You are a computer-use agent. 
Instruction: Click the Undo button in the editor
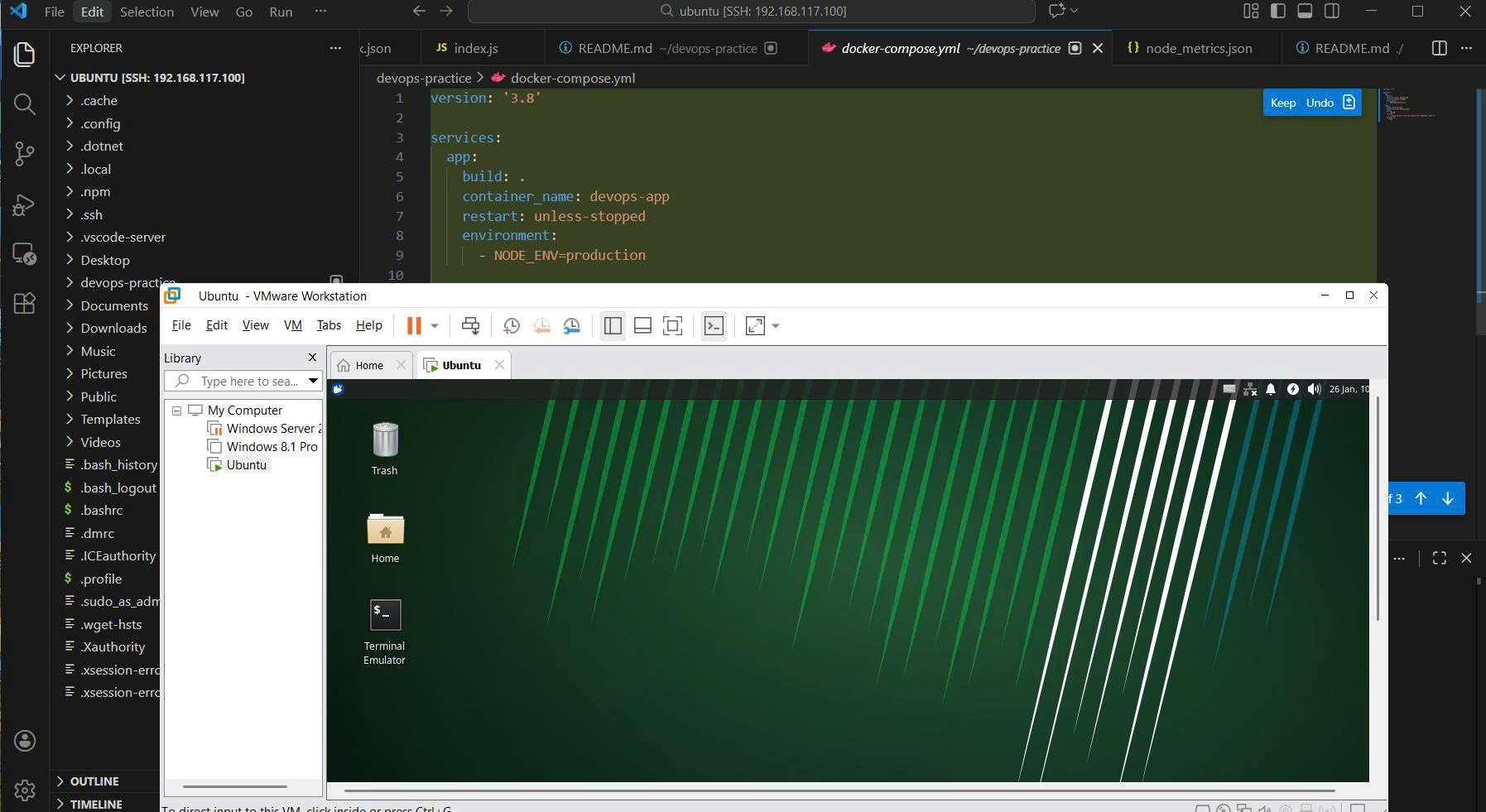coord(1320,103)
